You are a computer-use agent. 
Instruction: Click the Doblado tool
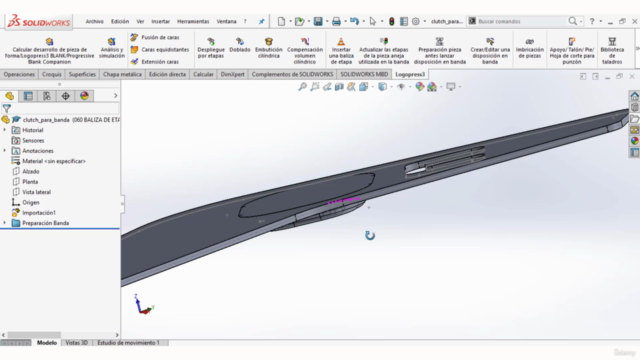[x=240, y=45]
